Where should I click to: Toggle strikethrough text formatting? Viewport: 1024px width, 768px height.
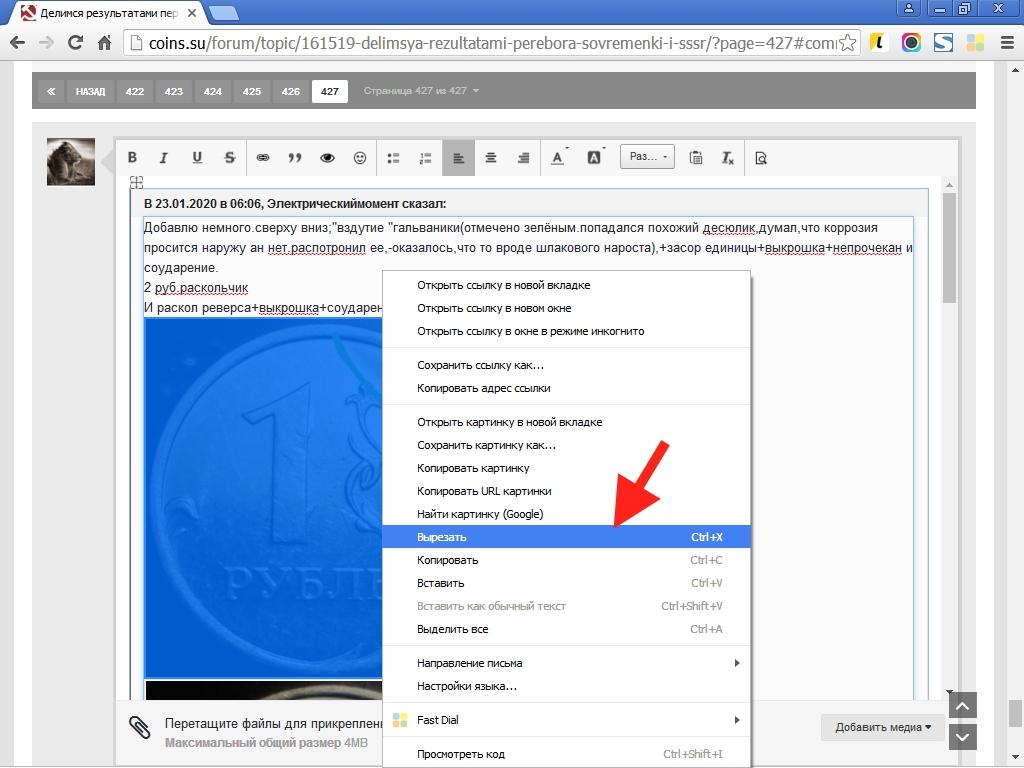pyautogui.click(x=229, y=158)
